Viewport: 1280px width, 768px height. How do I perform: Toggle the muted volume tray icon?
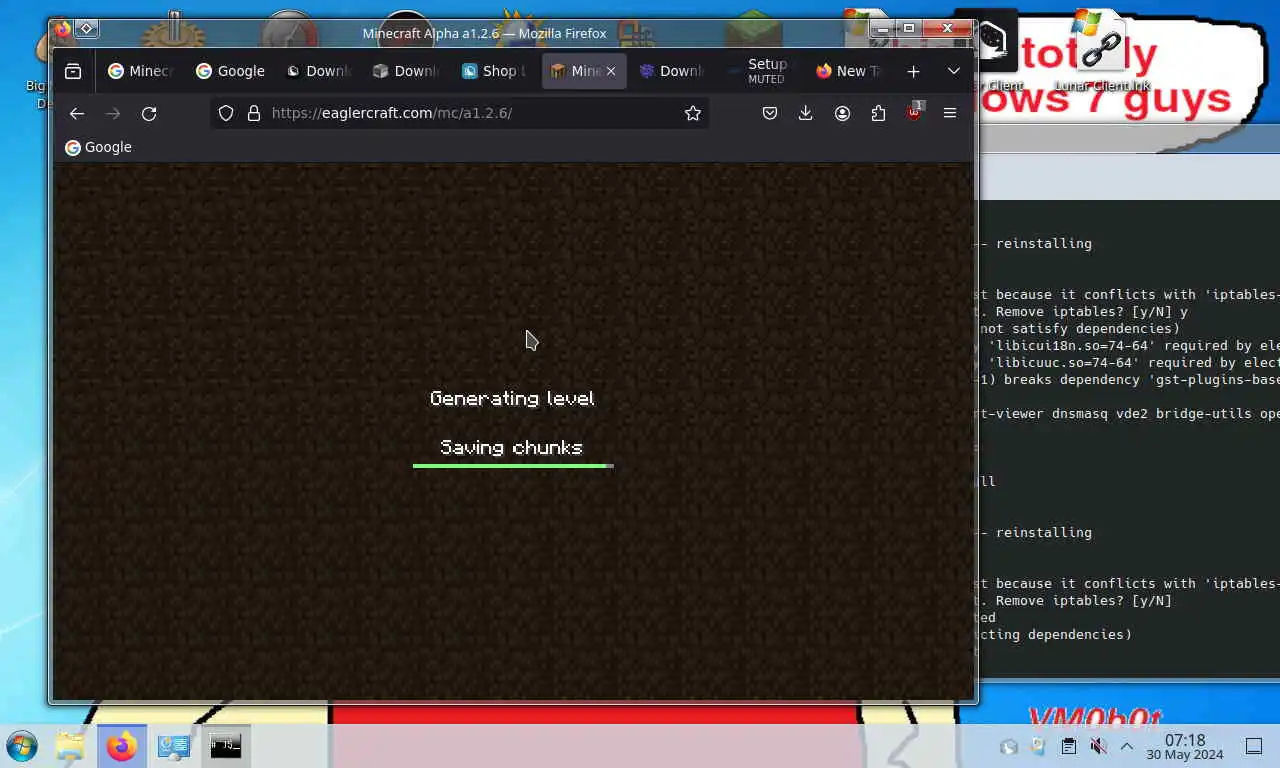(x=1098, y=746)
